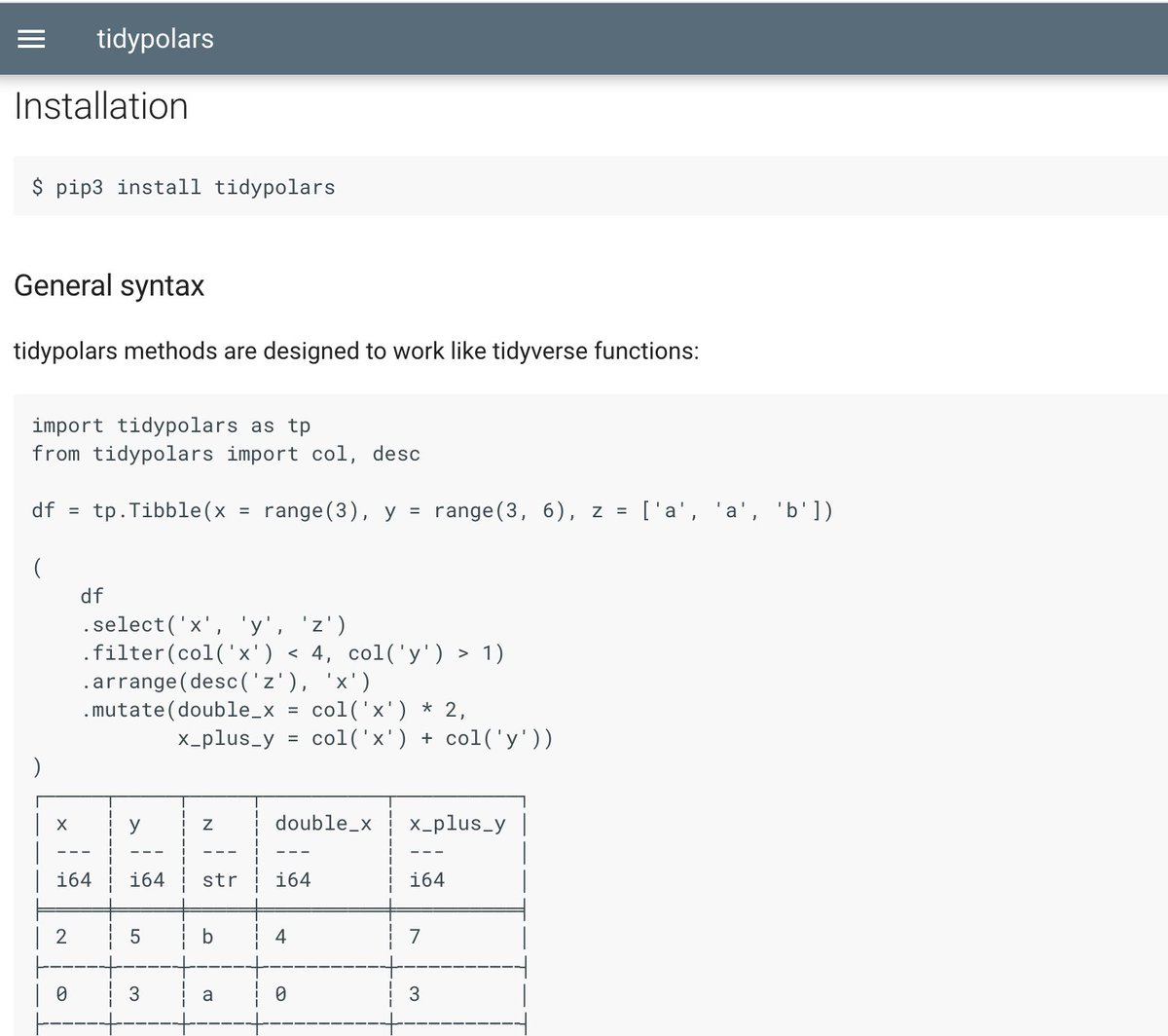Viewport: 1168px width, 1036px height.
Task: Click the .filter code line
Action: click(x=293, y=652)
